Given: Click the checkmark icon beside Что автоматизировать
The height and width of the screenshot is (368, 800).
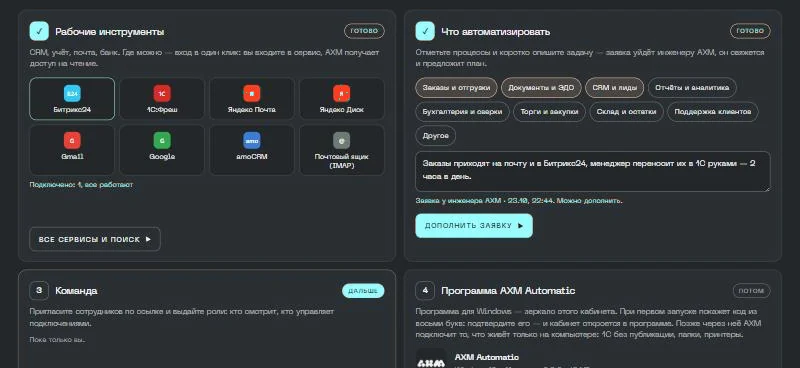Looking at the screenshot, I should [x=425, y=31].
